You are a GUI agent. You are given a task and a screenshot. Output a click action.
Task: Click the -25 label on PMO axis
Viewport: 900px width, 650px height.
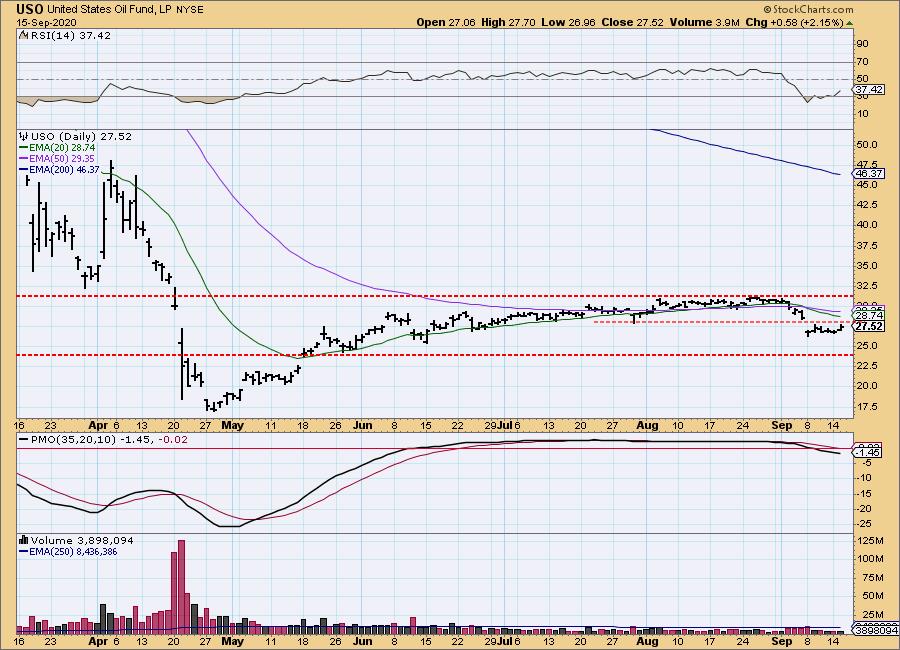(864, 524)
